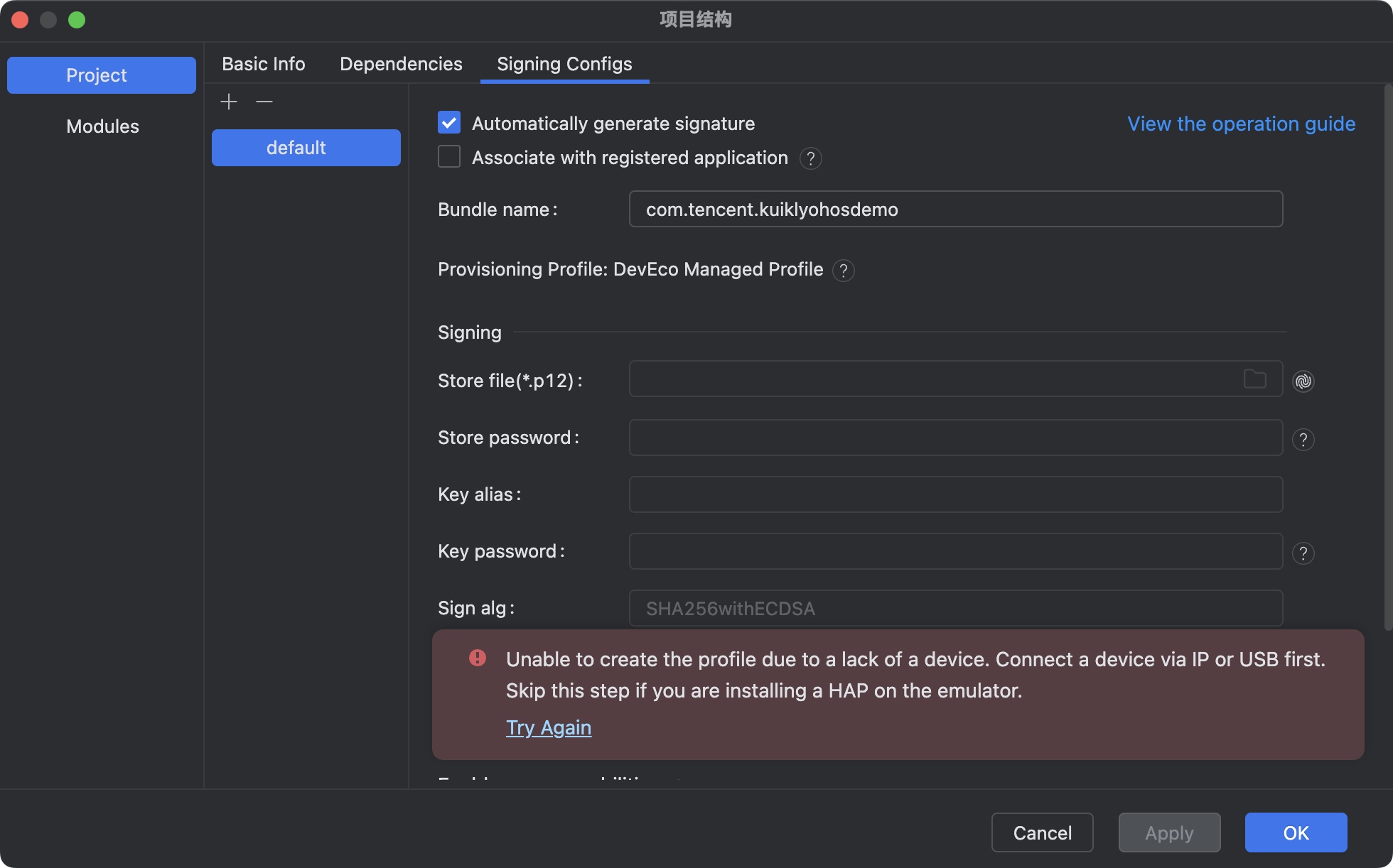1393x868 pixels.
Task: Switch to the Basic Info tab
Action: point(263,64)
